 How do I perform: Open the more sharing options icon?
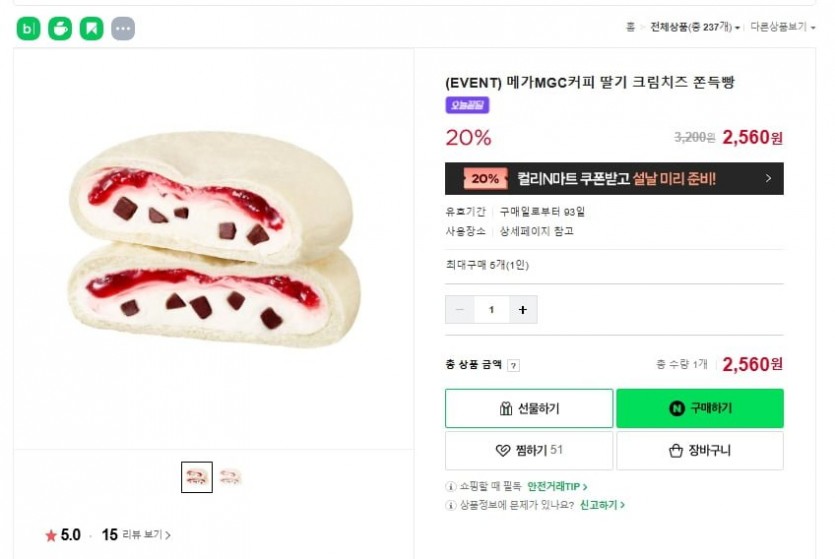(123, 29)
